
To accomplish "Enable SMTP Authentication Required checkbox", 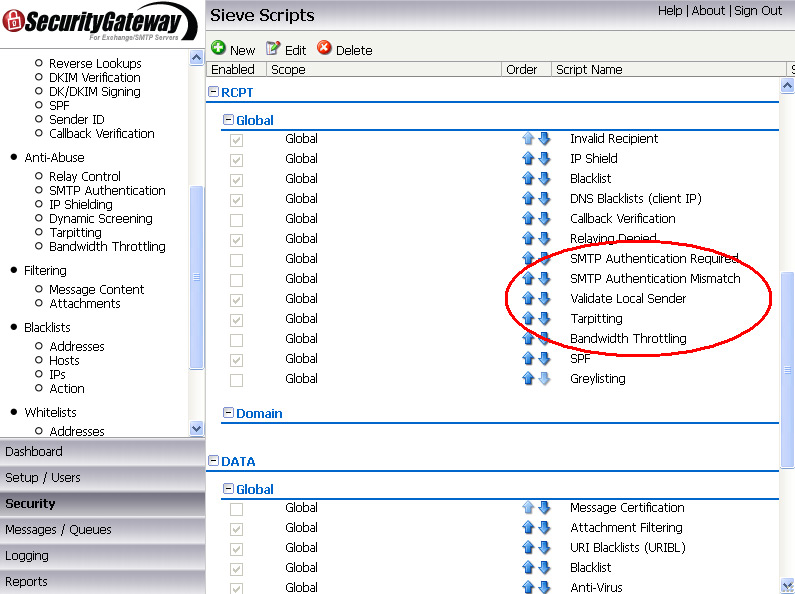I will (236, 261).
